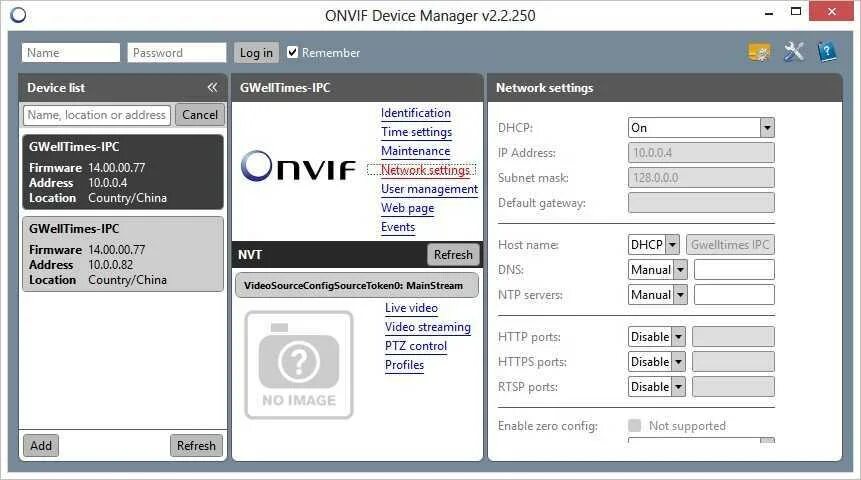Focus the NTP servers address field
The width and height of the screenshot is (861, 480).
pos(734,295)
